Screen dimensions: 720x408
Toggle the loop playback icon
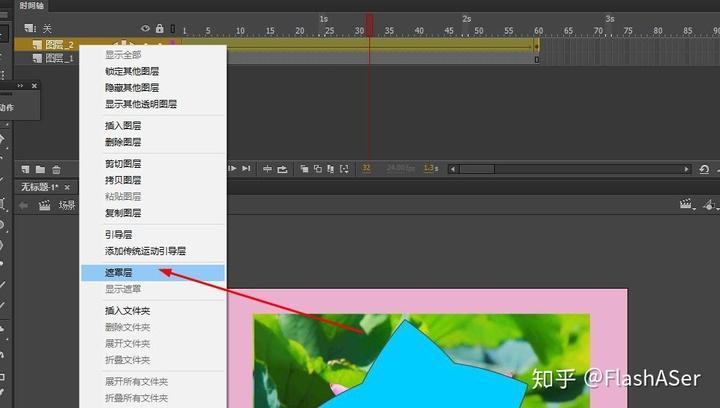coord(282,169)
